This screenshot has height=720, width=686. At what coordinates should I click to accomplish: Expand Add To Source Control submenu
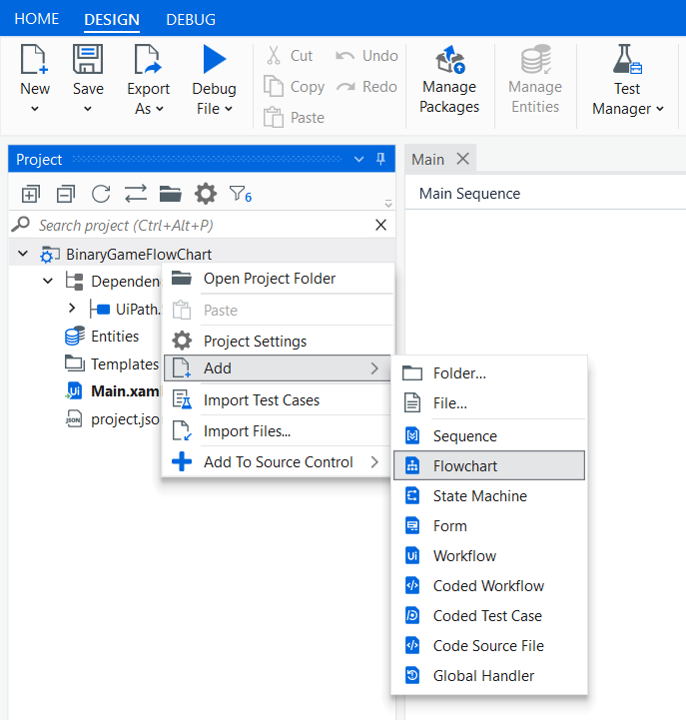(x=278, y=461)
